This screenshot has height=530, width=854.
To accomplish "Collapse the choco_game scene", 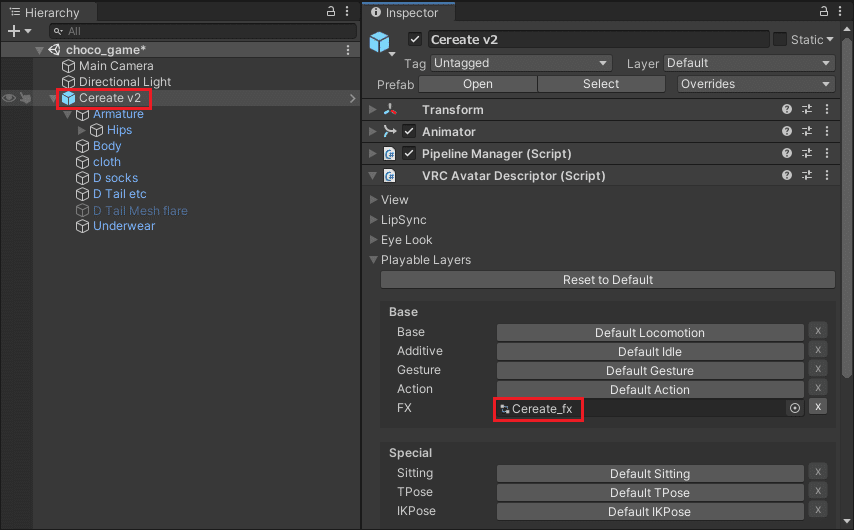I will [40, 50].
